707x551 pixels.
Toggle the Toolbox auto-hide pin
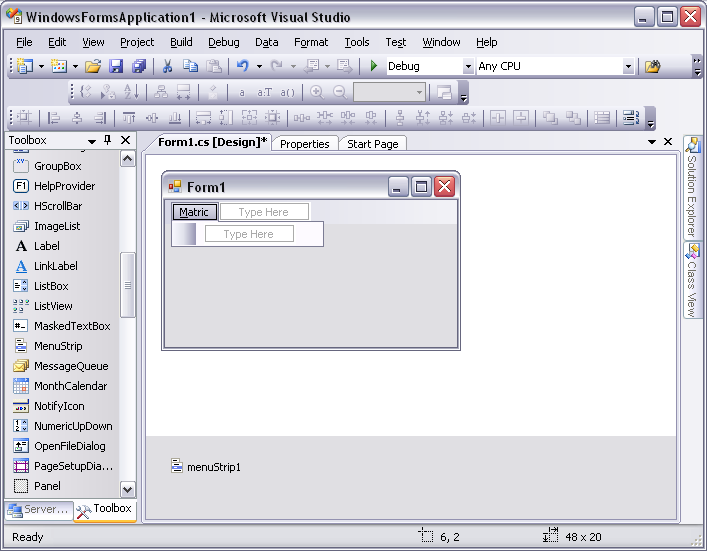click(x=109, y=141)
